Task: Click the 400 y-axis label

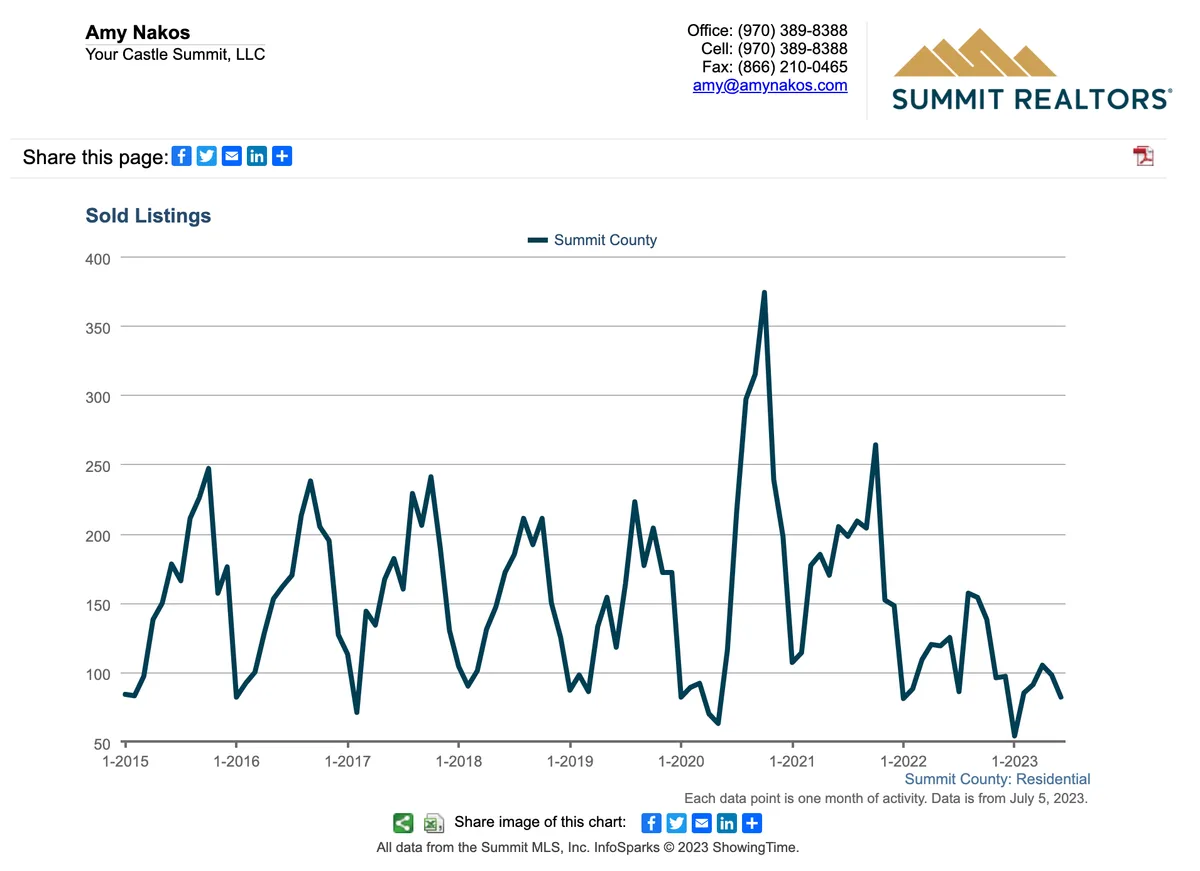Action: (x=97, y=258)
